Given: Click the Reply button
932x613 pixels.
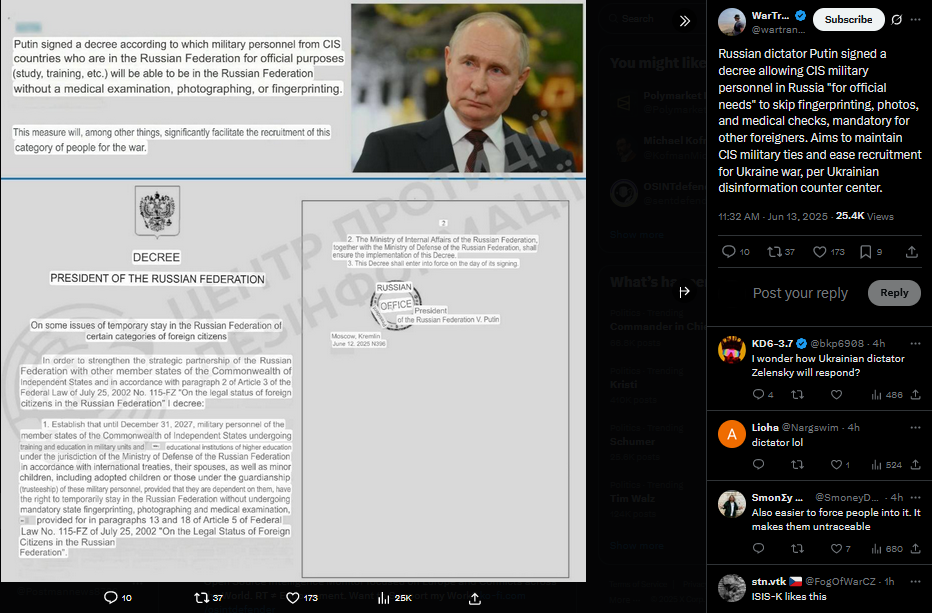Looking at the screenshot, I should click(894, 293).
